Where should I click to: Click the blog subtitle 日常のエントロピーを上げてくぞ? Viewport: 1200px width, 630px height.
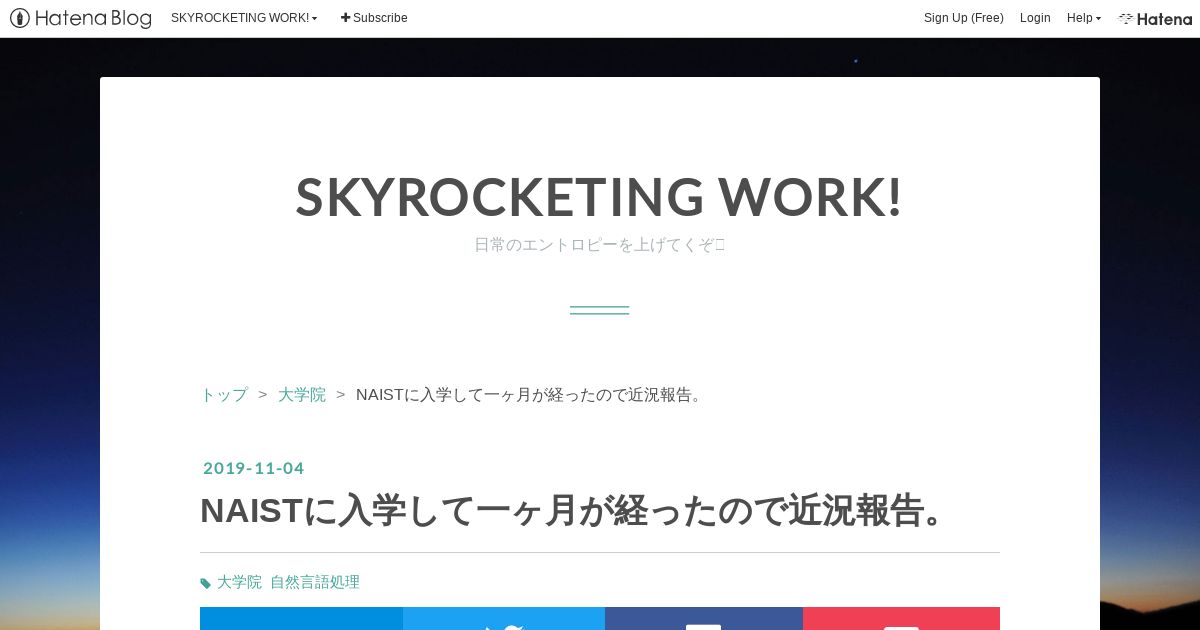click(x=599, y=245)
